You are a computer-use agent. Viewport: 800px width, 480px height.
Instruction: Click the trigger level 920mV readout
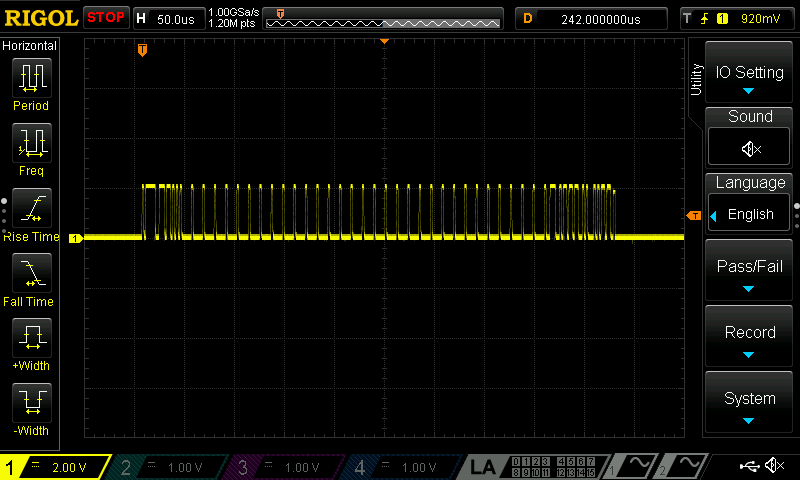[760, 19]
